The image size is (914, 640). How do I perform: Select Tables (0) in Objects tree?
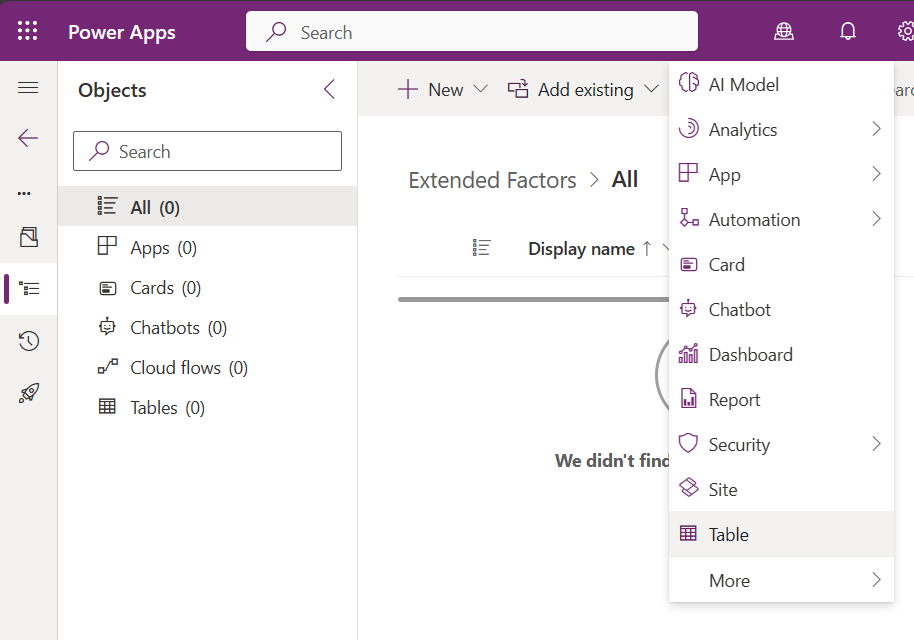pyautogui.click(x=208, y=407)
